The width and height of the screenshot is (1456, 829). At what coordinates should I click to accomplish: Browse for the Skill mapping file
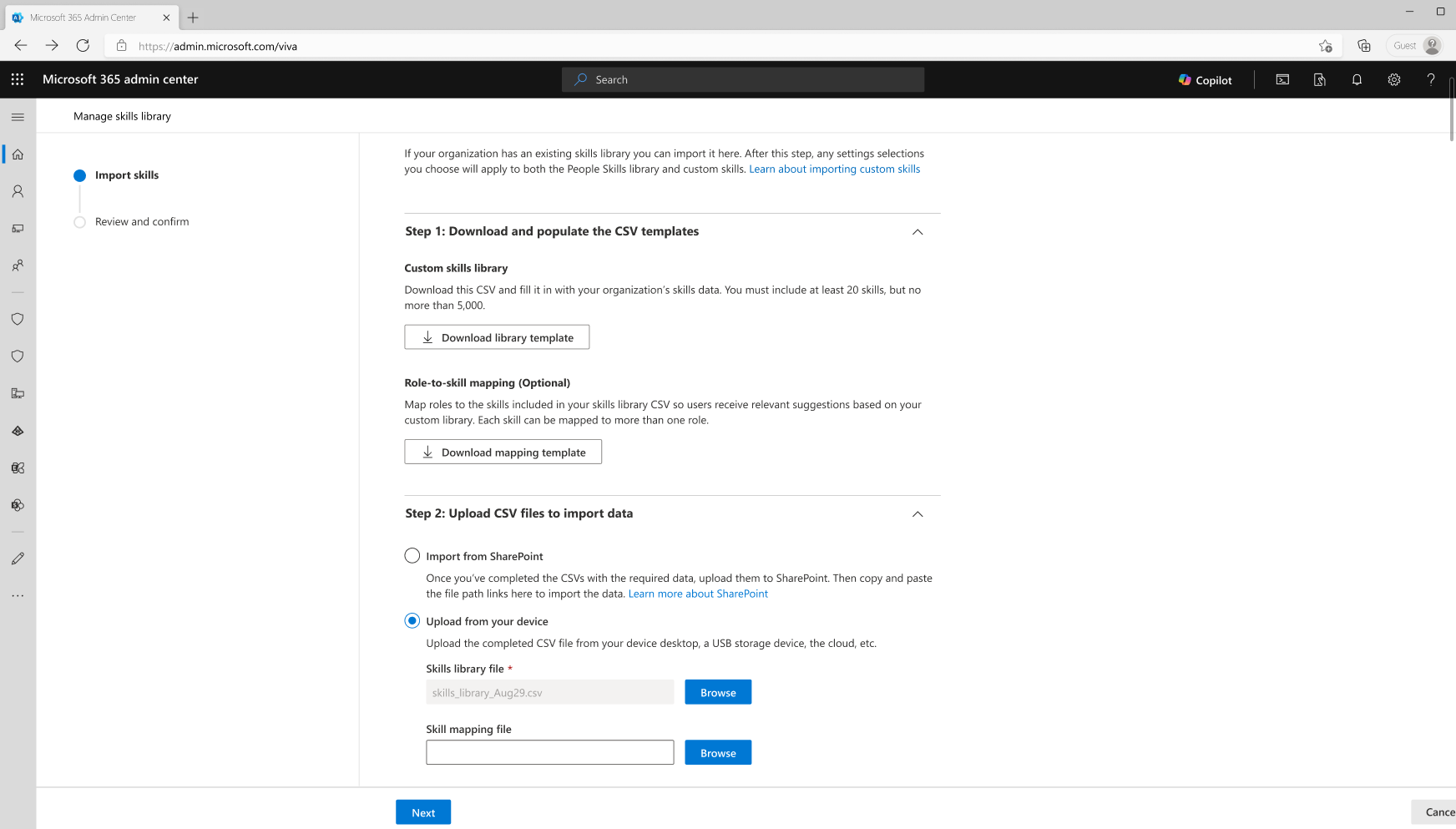718,752
